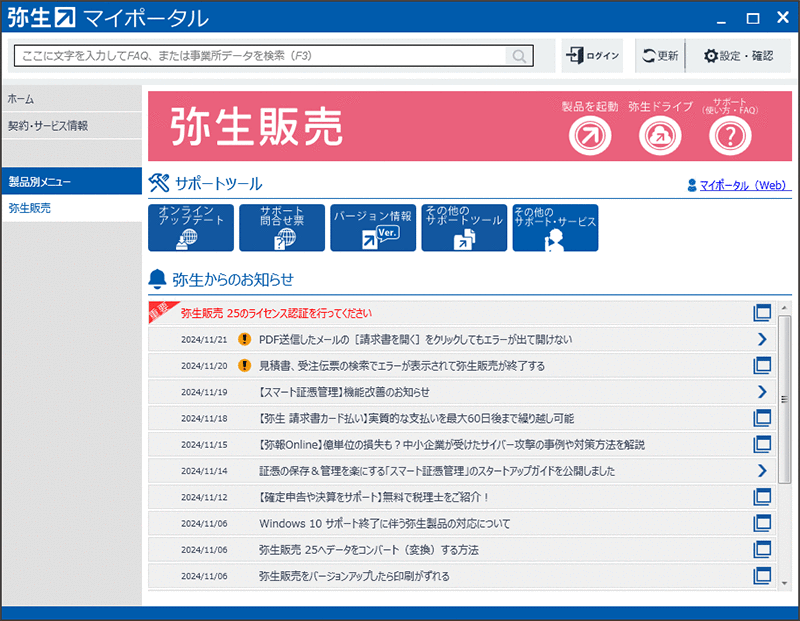Image resolution: width=800 pixels, height=621 pixels.
Task: Open the サポート問合せ票 tool
Action: 282,228
